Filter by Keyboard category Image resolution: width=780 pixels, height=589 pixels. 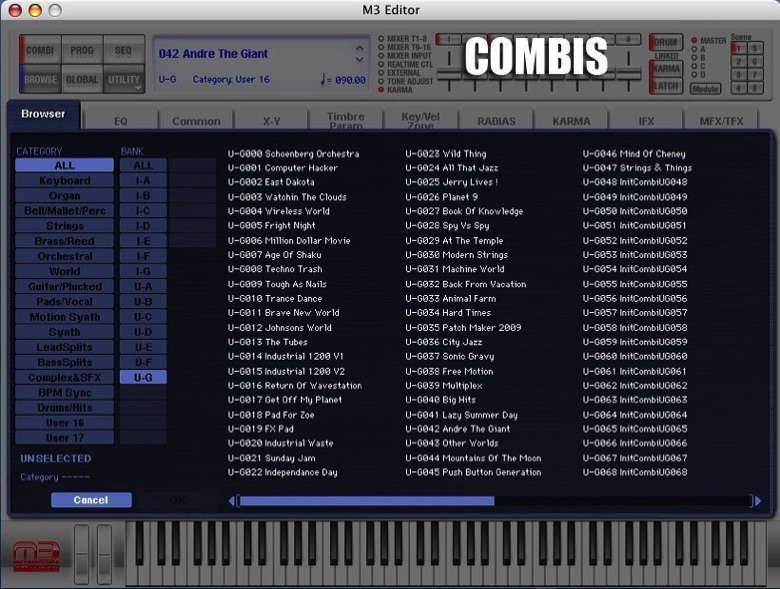pyautogui.click(x=65, y=181)
